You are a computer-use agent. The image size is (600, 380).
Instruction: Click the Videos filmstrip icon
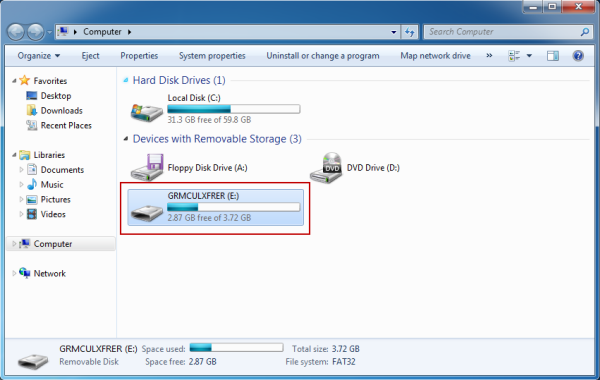tap(32, 214)
